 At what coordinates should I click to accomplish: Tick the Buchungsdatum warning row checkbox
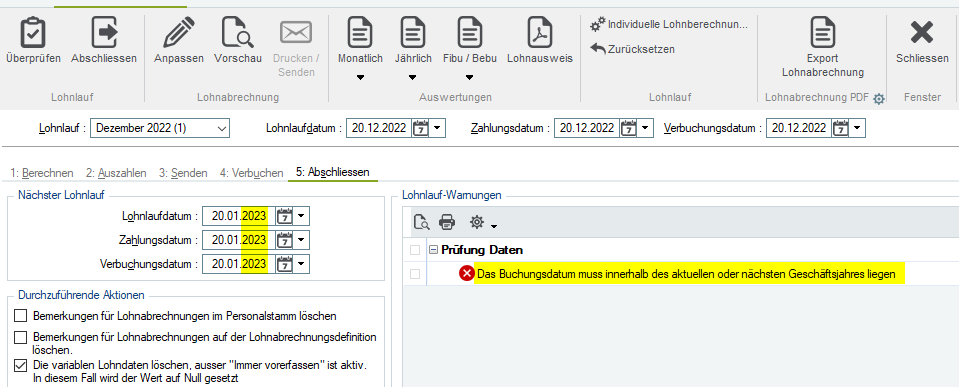[x=415, y=275]
